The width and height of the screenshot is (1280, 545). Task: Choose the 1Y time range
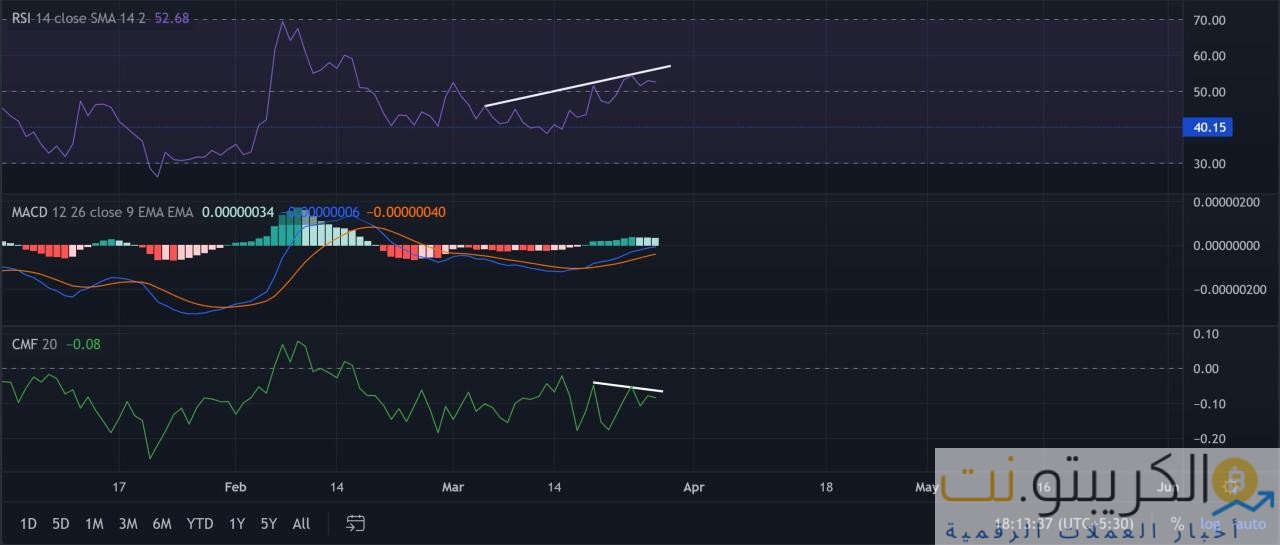tap(237, 523)
